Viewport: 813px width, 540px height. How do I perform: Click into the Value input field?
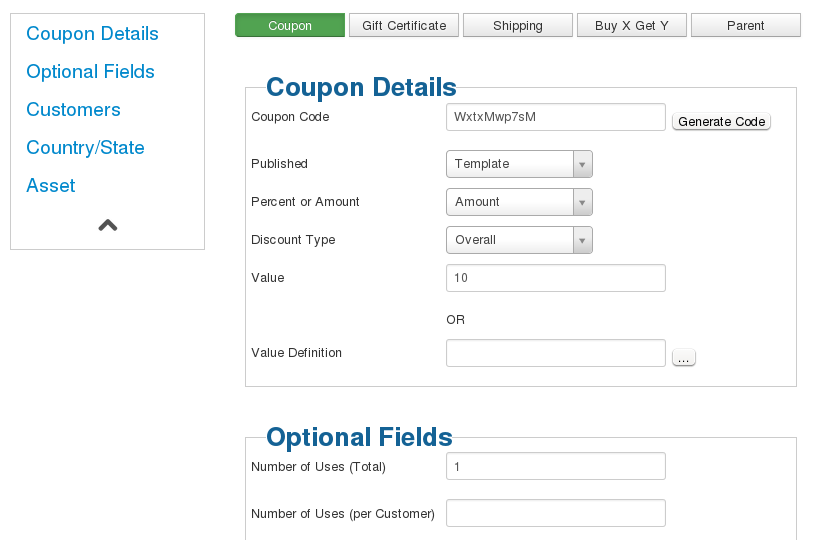(556, 278)
